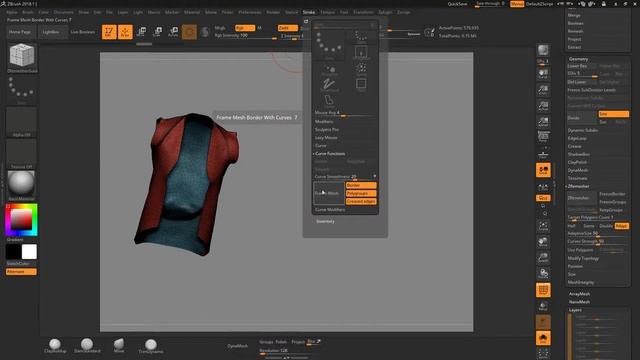Viewport: 640px width, 360px height.
Task: Open the stroke type dots thumbnail on left shelf
Action: tap(22, 88)
